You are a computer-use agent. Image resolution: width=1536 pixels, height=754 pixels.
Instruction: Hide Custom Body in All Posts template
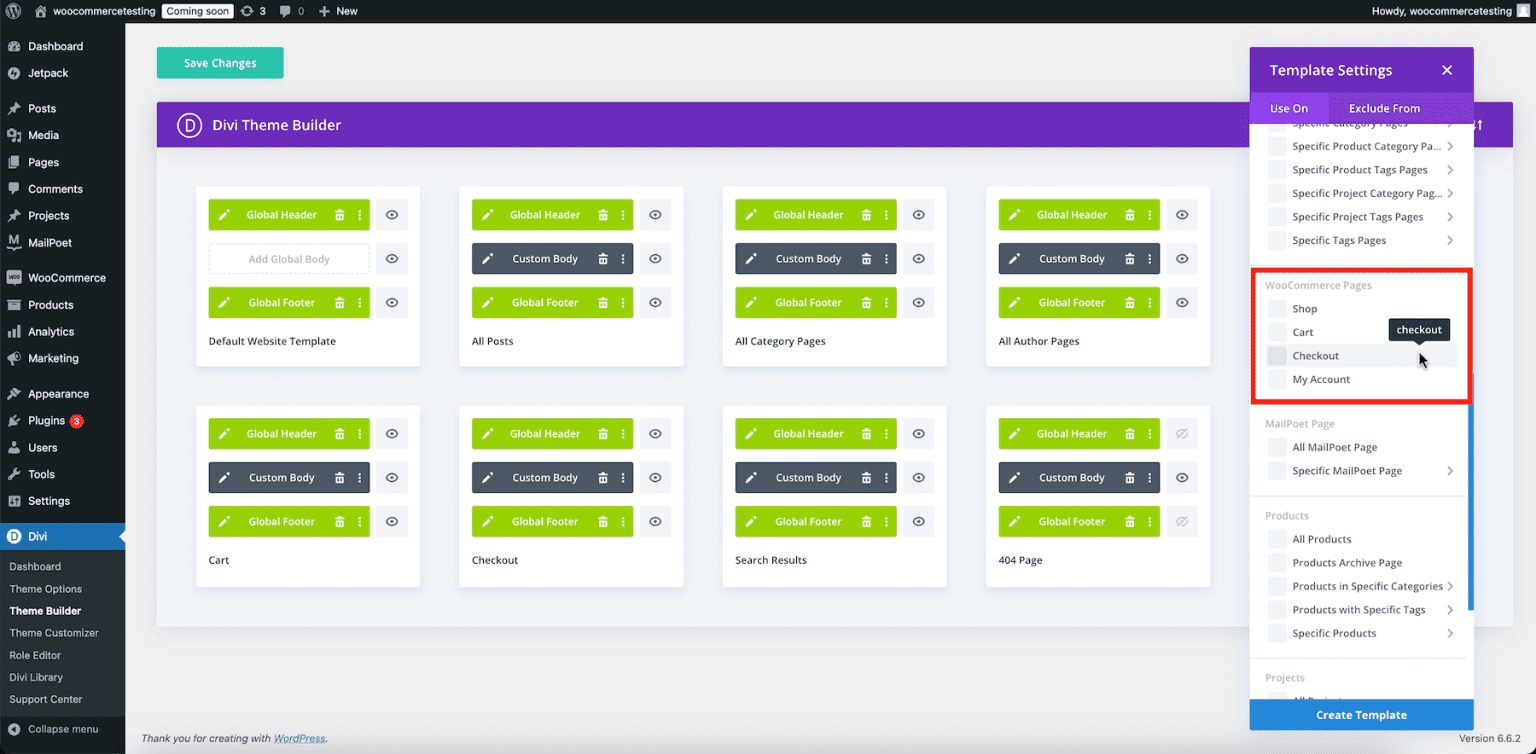tap(655, 259)
